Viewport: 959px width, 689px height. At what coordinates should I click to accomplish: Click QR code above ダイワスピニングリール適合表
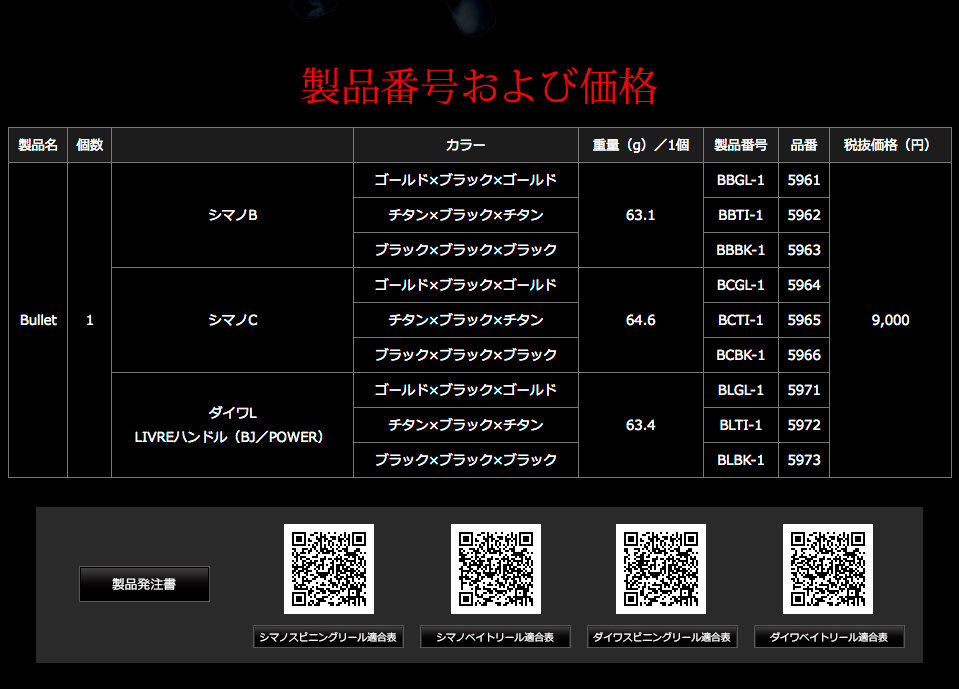coord(661,569)
